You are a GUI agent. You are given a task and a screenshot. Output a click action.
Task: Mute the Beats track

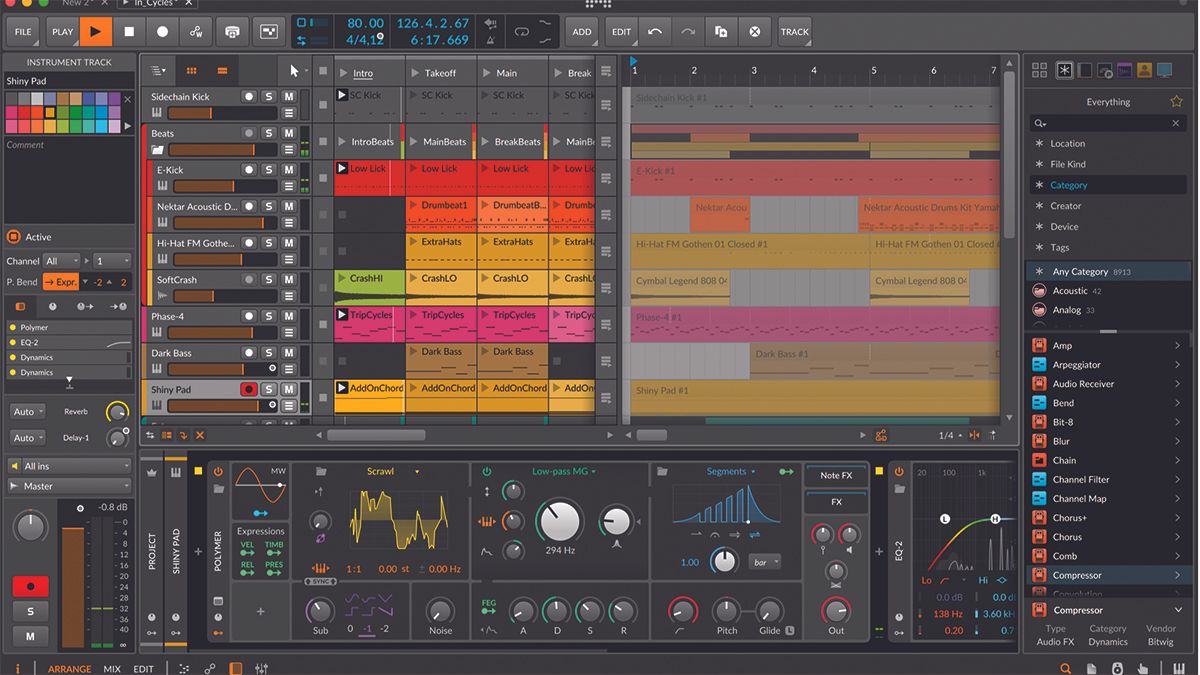(290, 133)
